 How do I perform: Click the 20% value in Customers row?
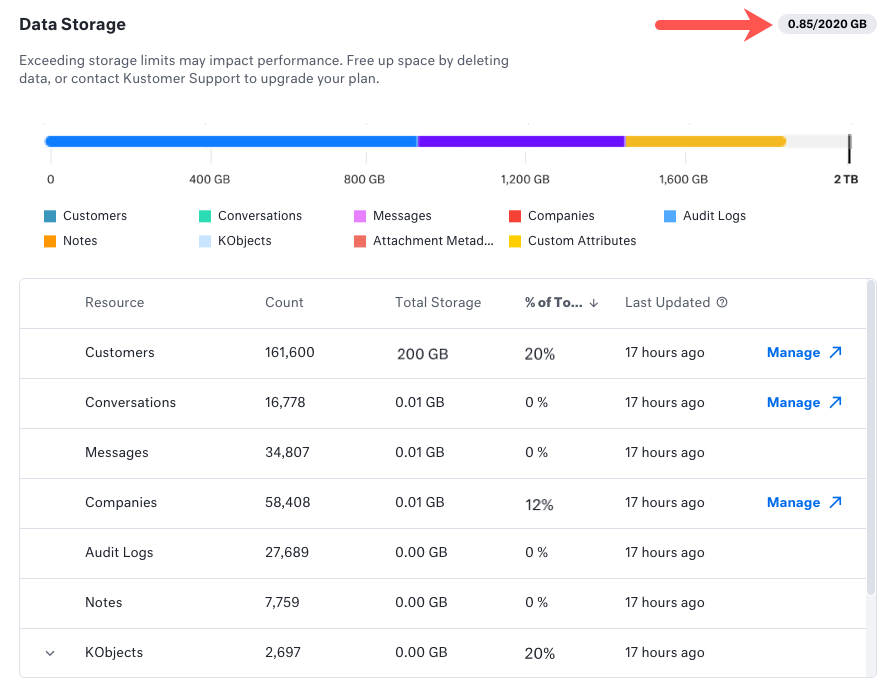[540, 354]
